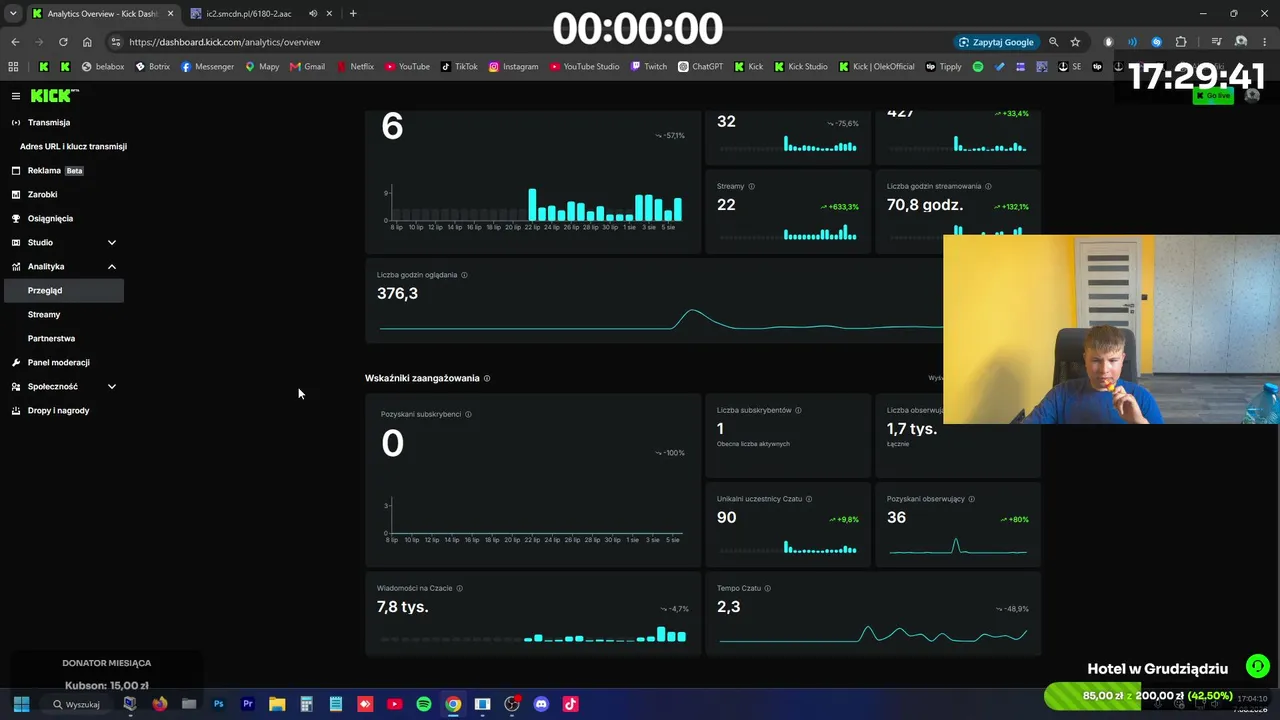
Task: Open the YouTube bookmark
Action: (407, 67)
